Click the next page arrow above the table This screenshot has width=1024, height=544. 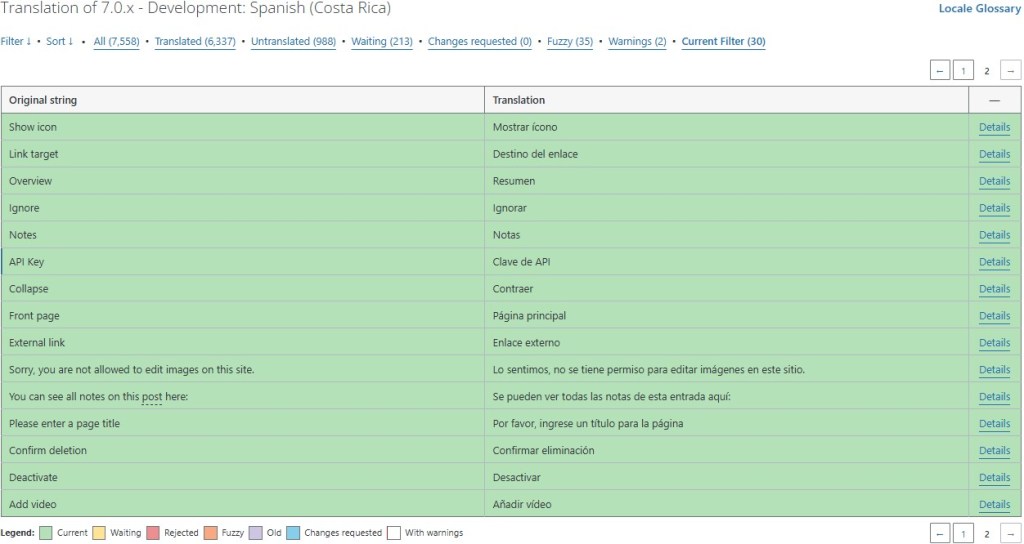[1011, 71]
